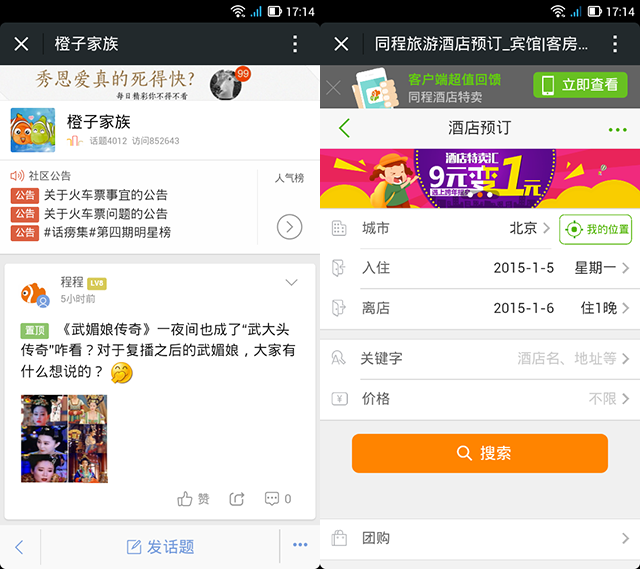Tap the 橙子家族 clownfish community avatar
The width and height of the screenshot is (640, 569).
pos(33,130)
